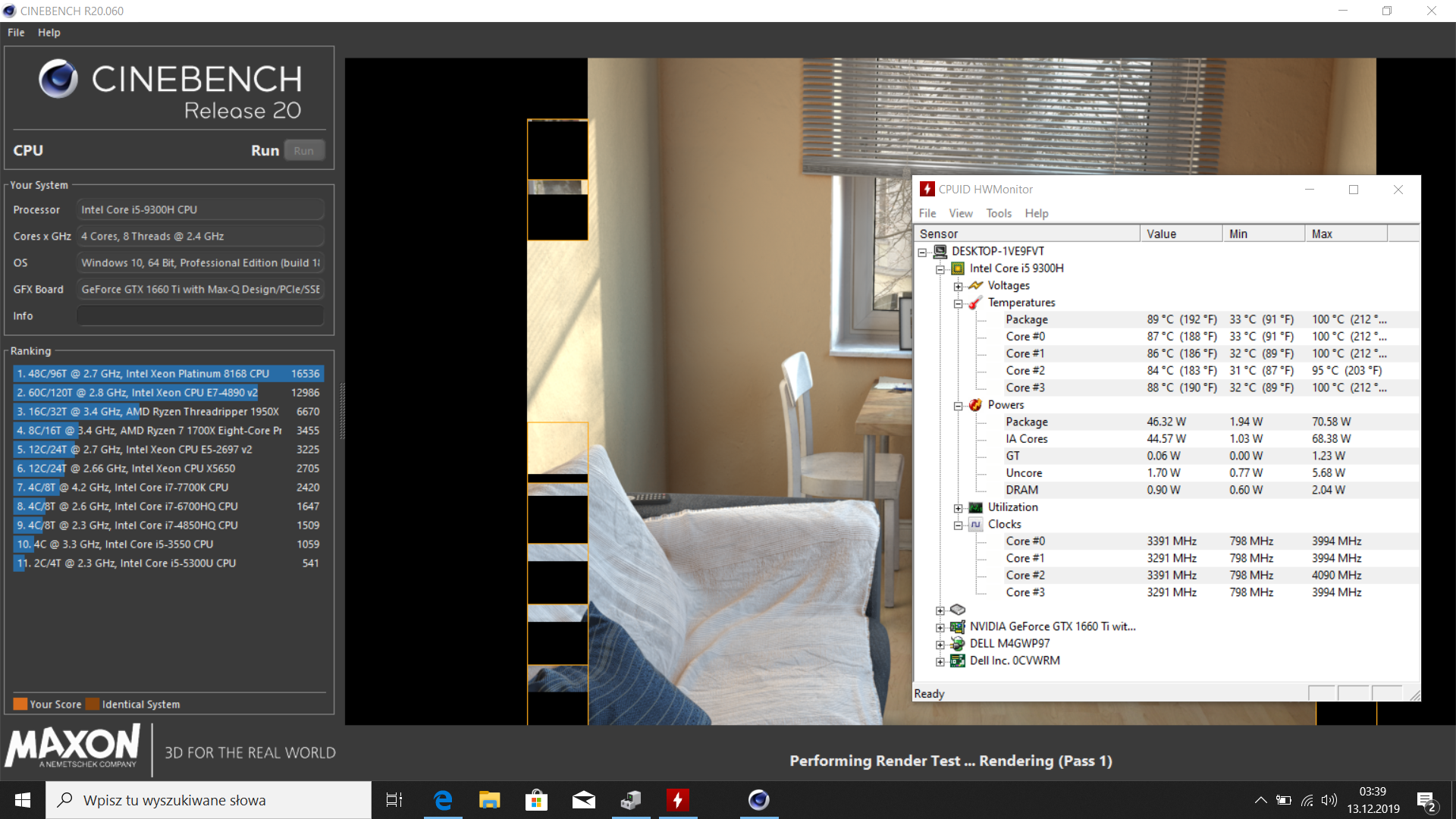Click the Utilization graph icon
1456x819 pixels.
coord(975,507)
